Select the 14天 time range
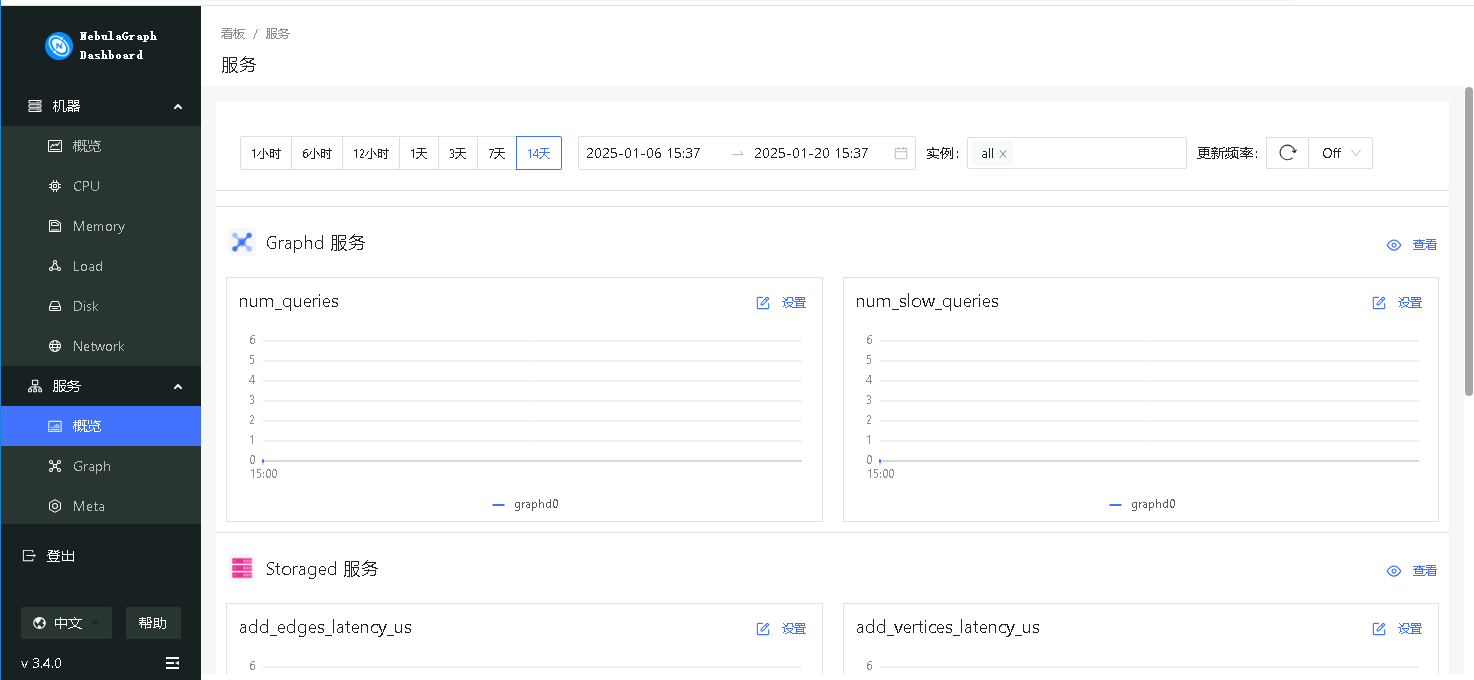The width and height of the screenshot is (1474, 680). click(539, 153)
